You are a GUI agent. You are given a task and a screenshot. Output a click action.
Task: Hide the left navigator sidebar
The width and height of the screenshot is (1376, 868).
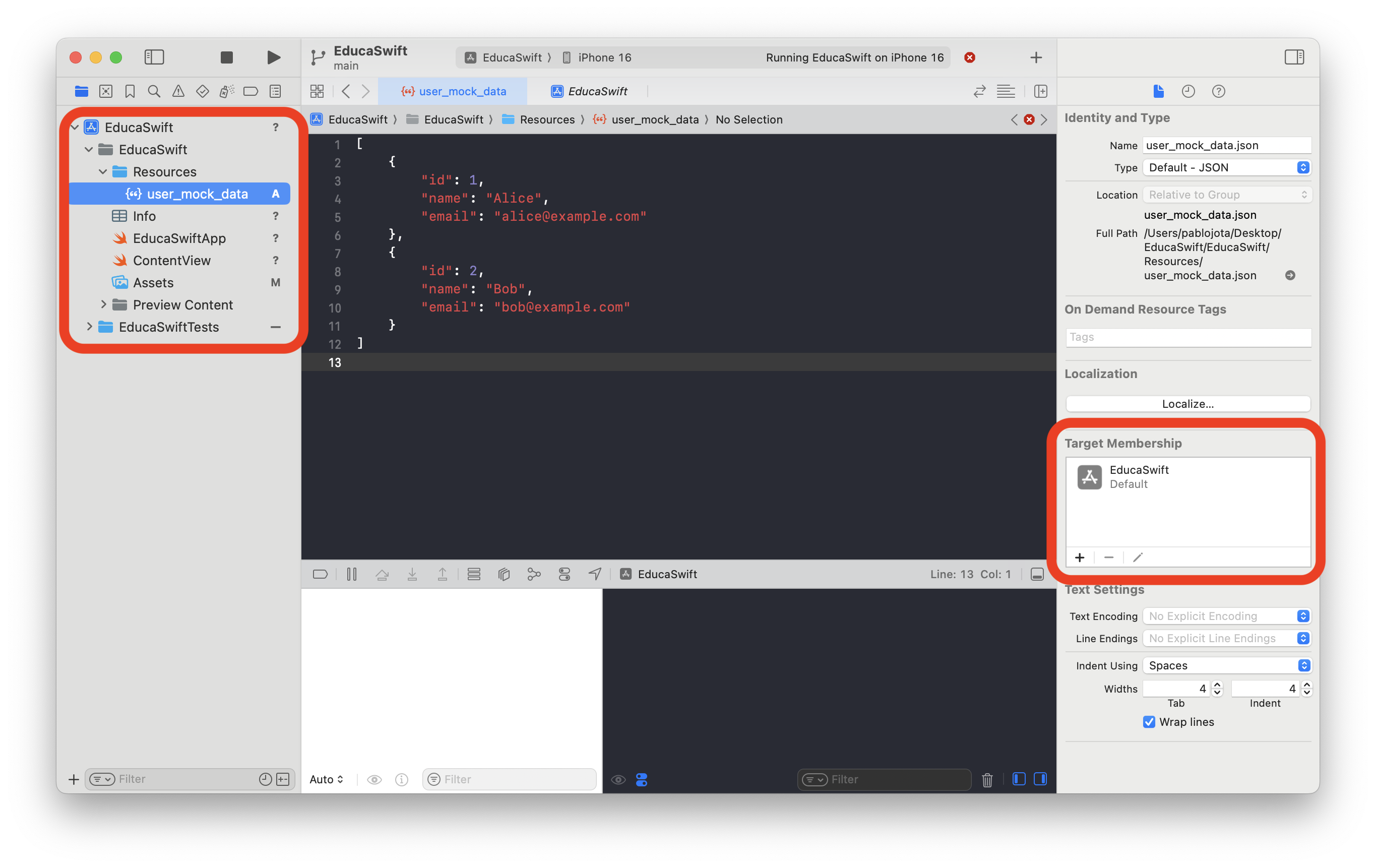point(154,57)
